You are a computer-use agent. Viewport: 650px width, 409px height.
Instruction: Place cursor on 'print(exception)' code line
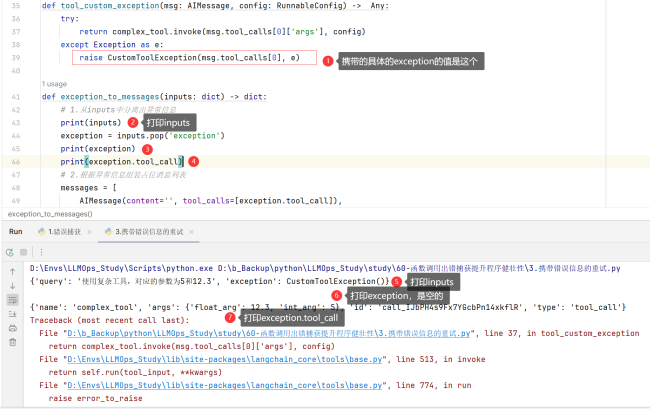coord(98,149)
